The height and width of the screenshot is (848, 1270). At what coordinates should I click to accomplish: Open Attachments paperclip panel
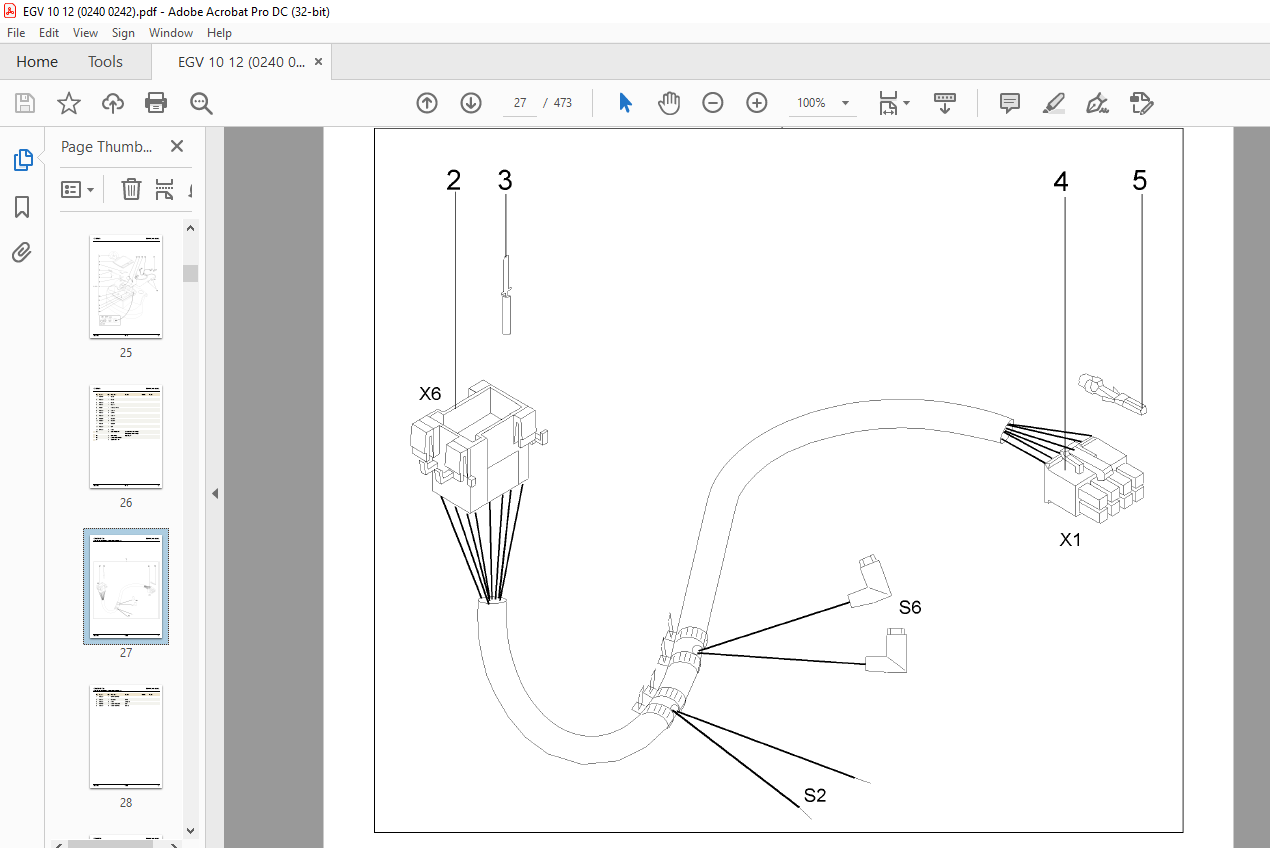[x=22, y=252]
